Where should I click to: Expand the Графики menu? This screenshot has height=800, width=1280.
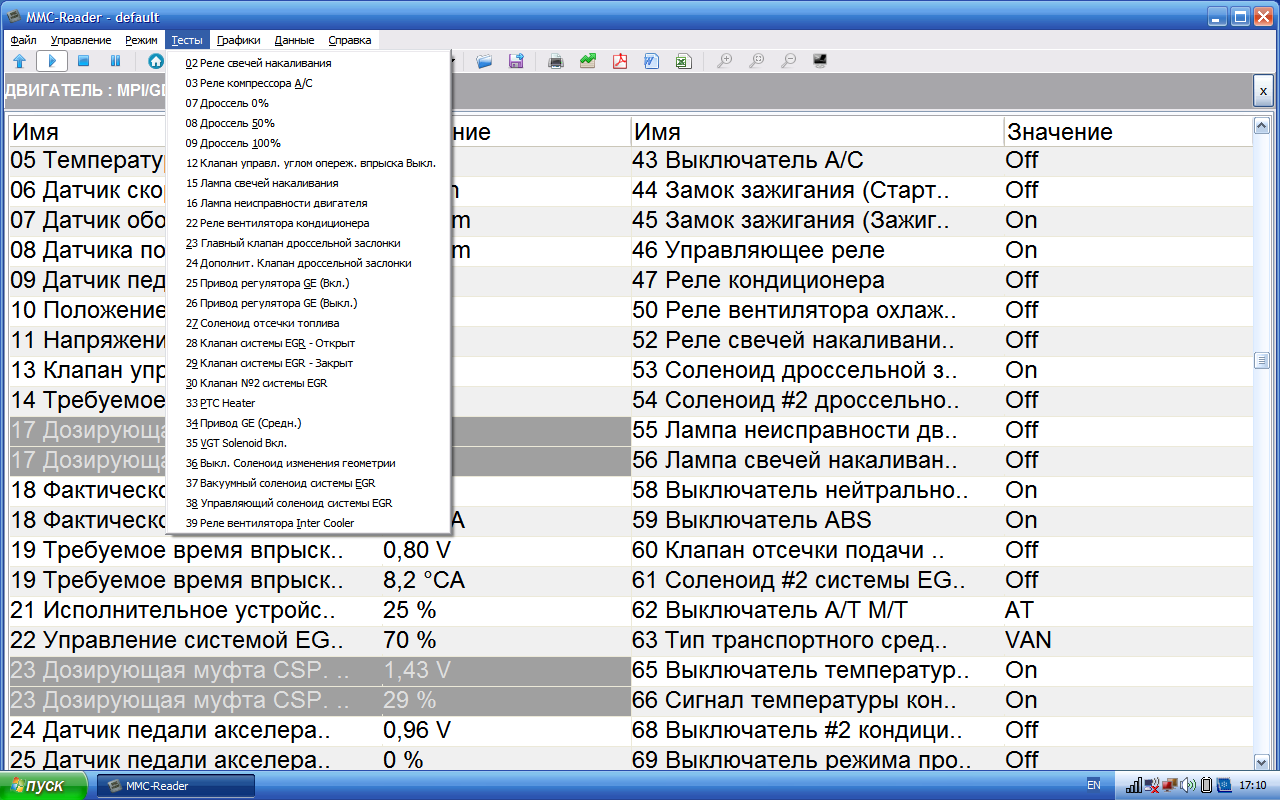238,40
